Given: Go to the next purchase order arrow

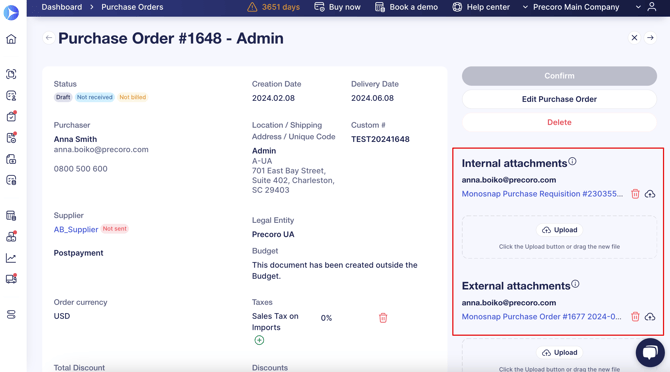Looking at the screenshot, I should [650, 38].
